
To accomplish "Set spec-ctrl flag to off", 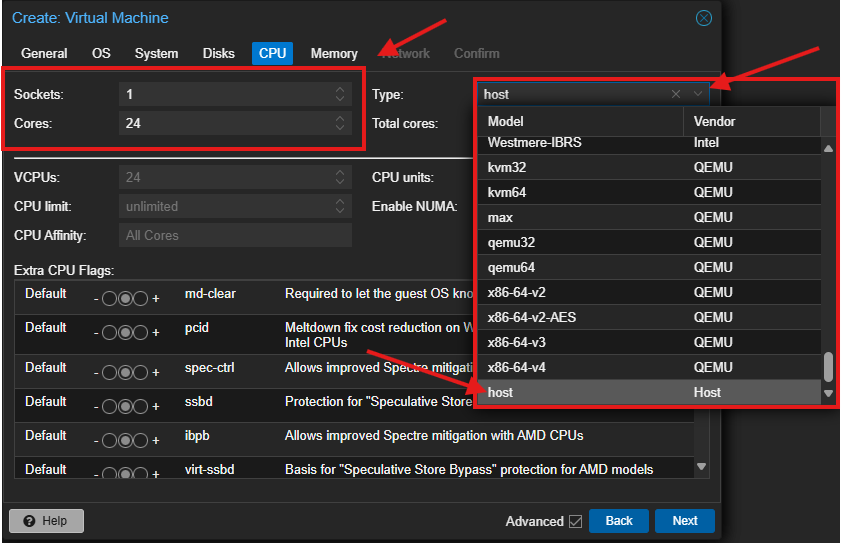I will tap(109, 372).
